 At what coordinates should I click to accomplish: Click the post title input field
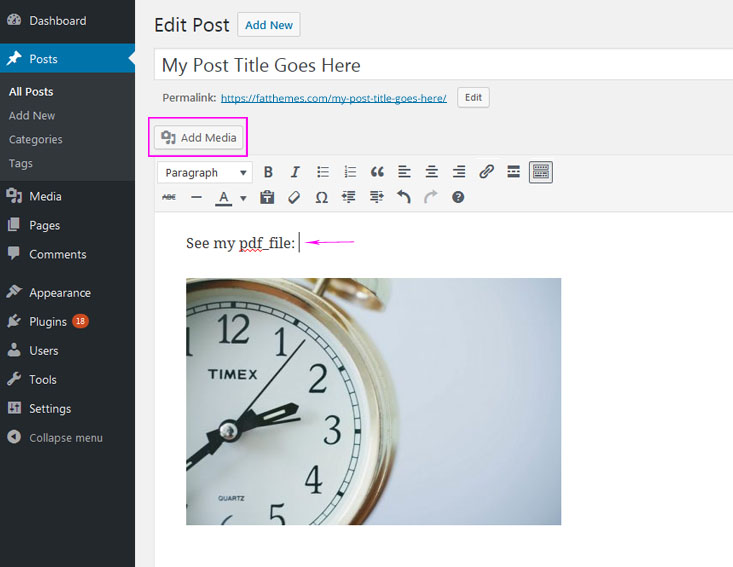(443, 65)
